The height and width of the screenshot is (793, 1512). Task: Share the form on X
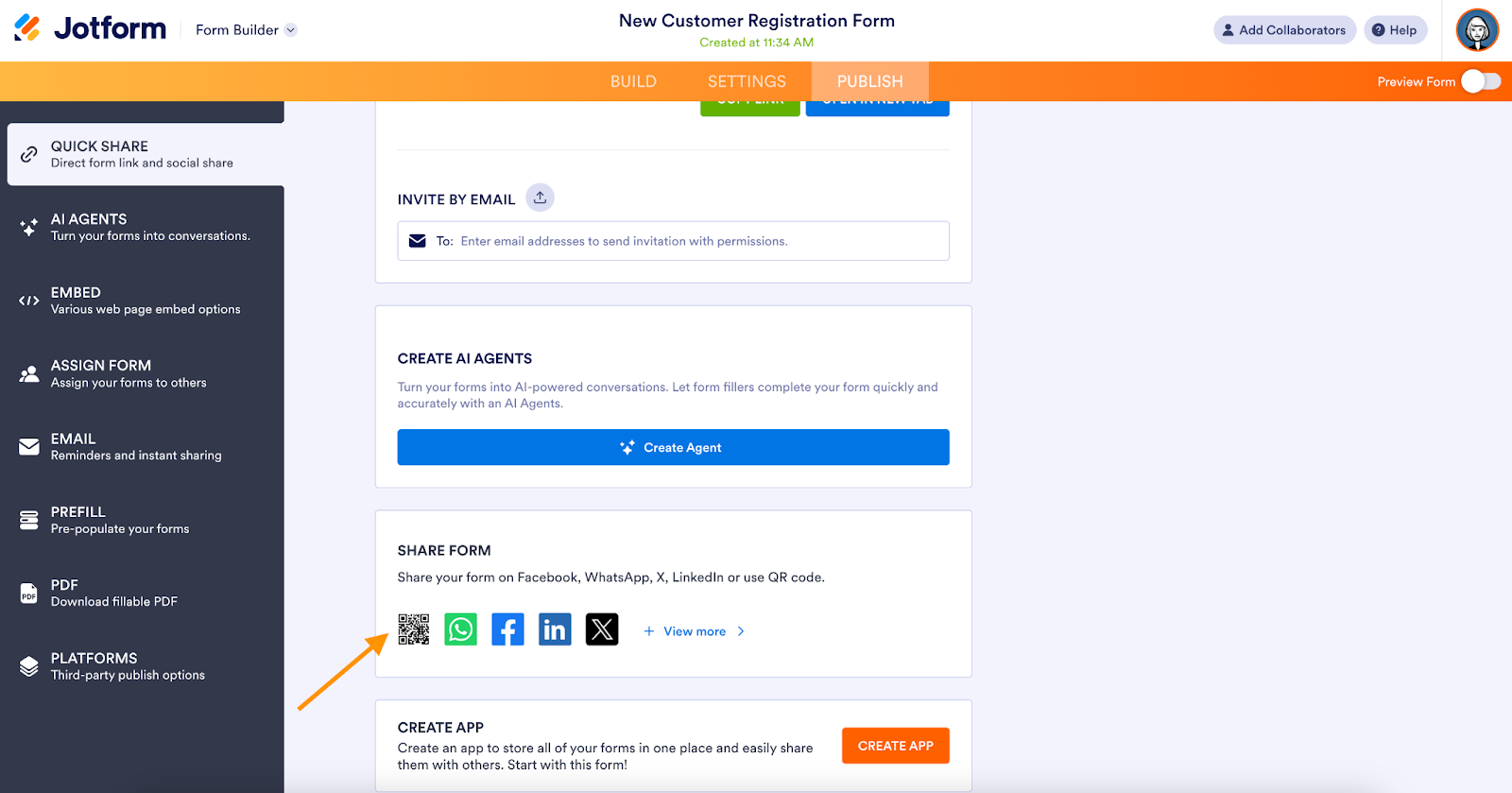(602, 629)
